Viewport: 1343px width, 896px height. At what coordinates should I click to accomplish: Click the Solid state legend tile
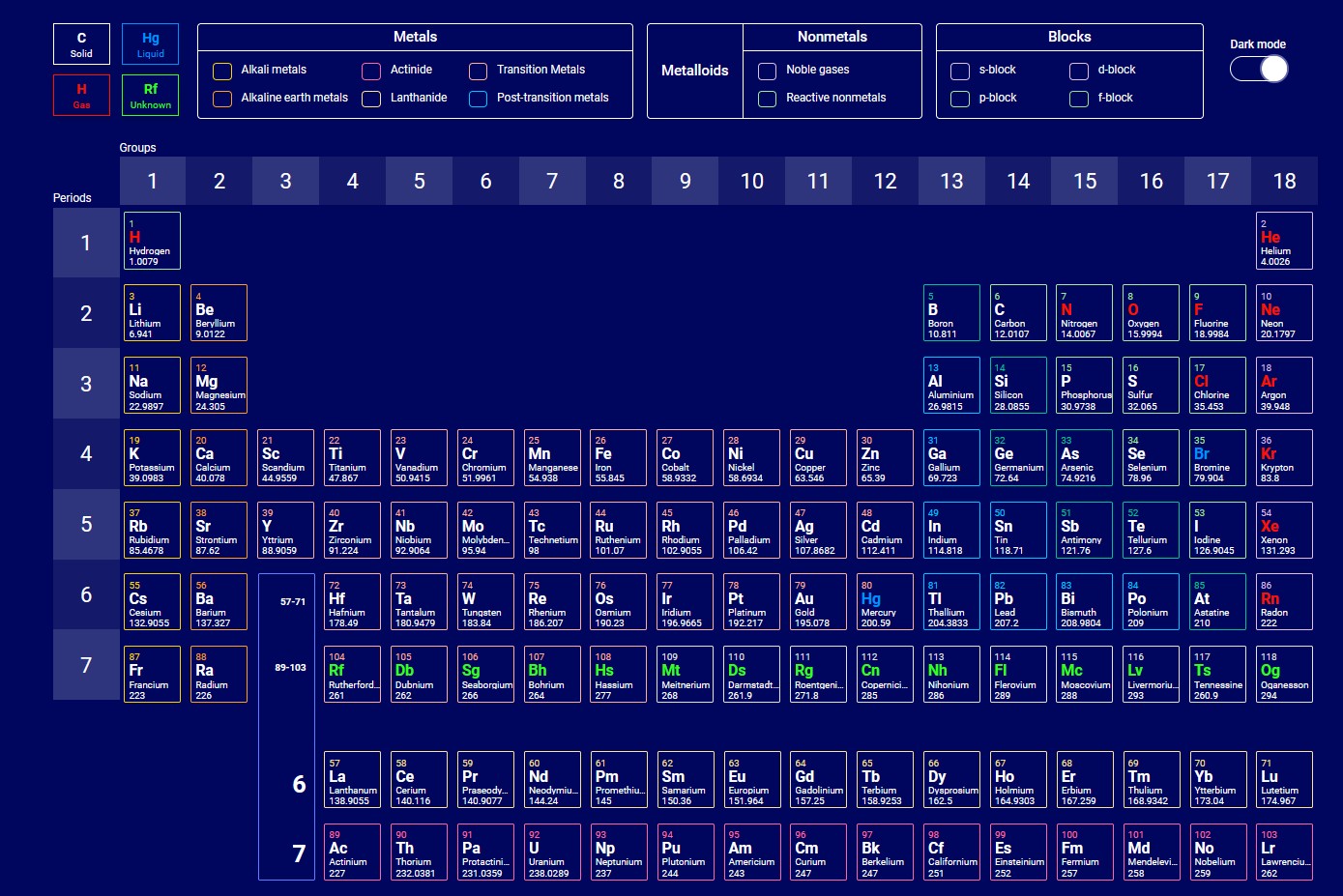click(x=81, y=44)
